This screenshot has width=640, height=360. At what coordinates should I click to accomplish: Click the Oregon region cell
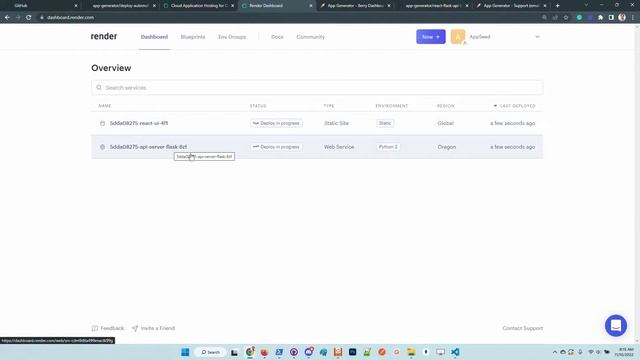click(447, 147)
